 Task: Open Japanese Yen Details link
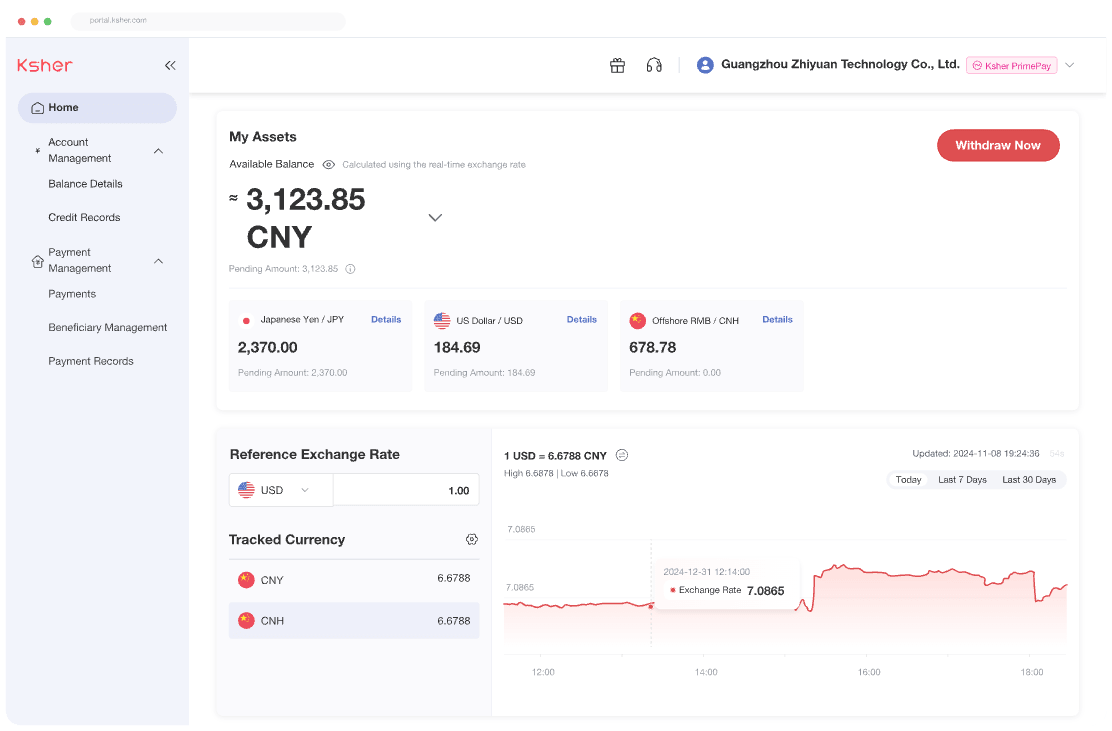point(386,320)
